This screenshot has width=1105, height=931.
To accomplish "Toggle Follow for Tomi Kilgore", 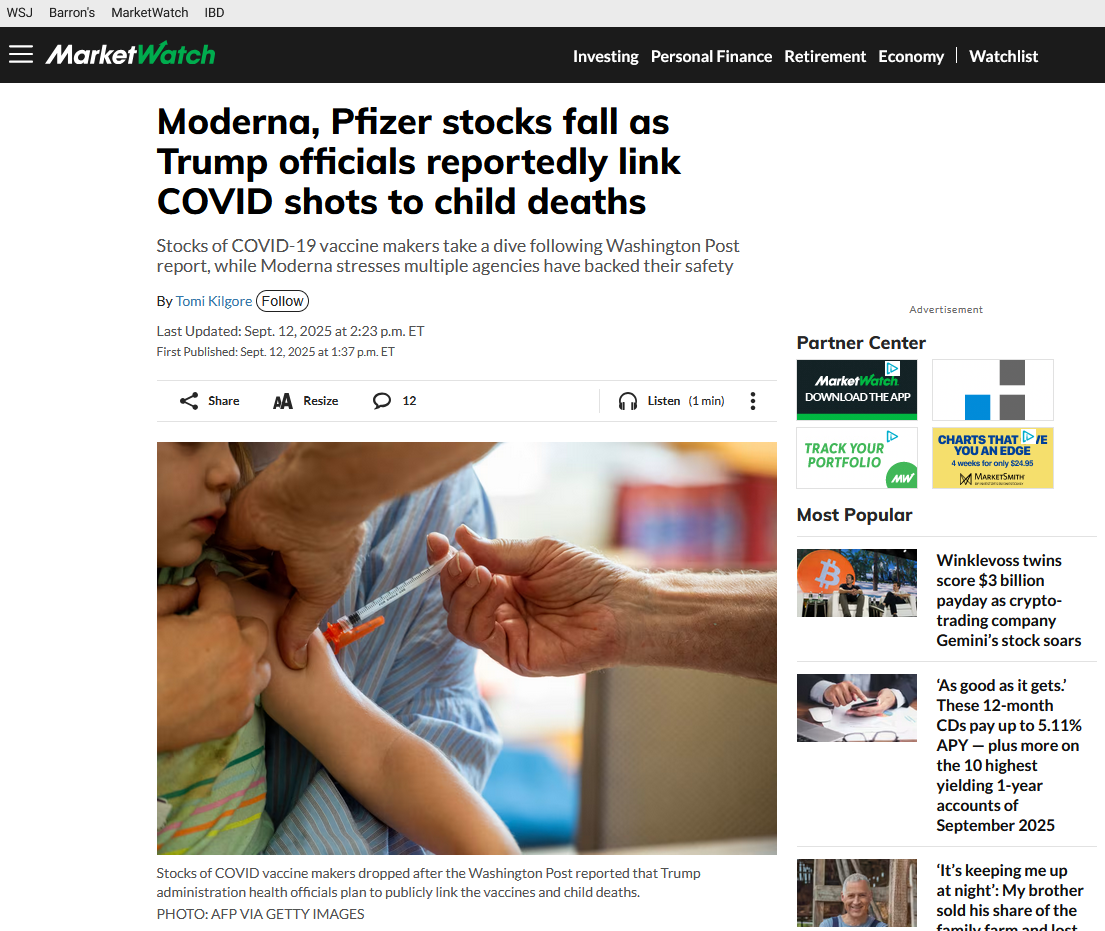I will (283, 301).
